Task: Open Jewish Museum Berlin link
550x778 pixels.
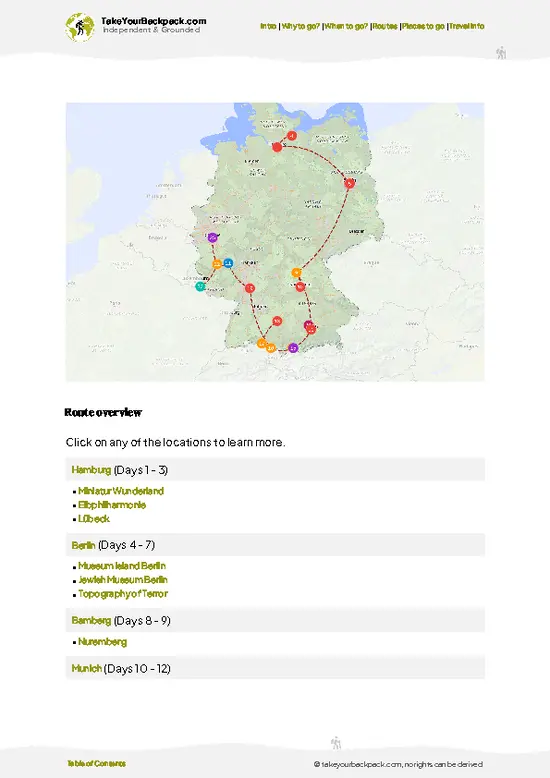Action: pyautogui.click(x=123, y=580)
